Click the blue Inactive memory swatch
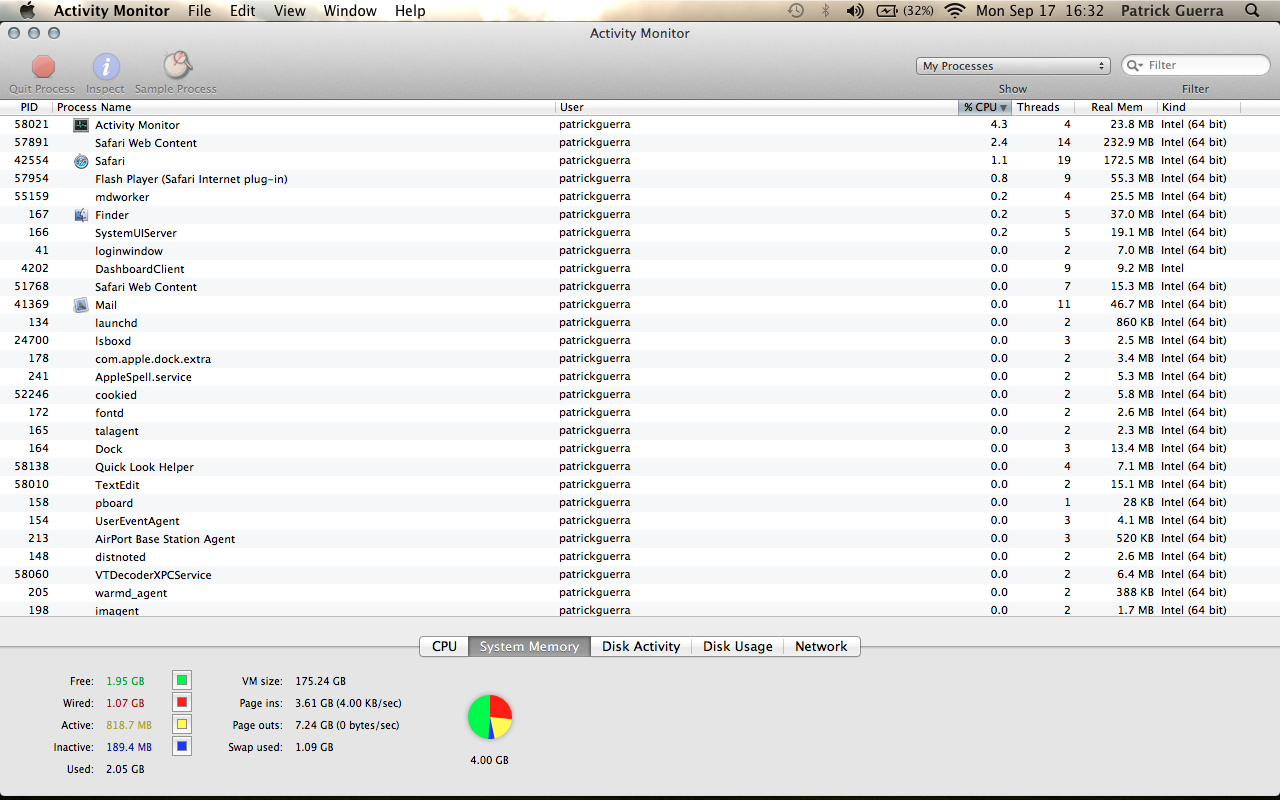 click(182, 747)
